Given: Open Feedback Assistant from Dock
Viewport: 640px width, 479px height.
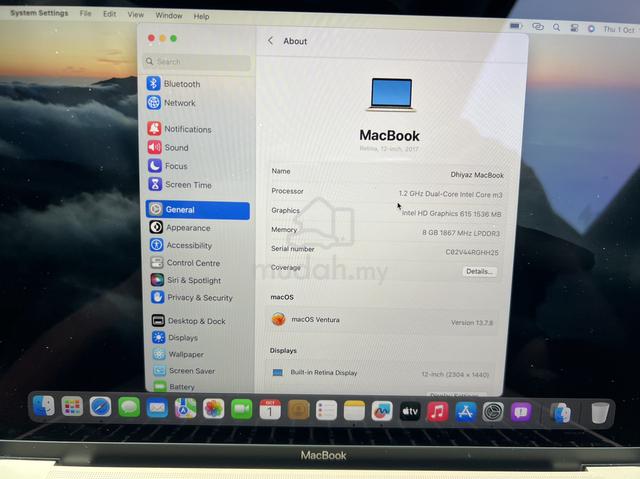Looking at the screenshot, I should [x=521, y=412].
